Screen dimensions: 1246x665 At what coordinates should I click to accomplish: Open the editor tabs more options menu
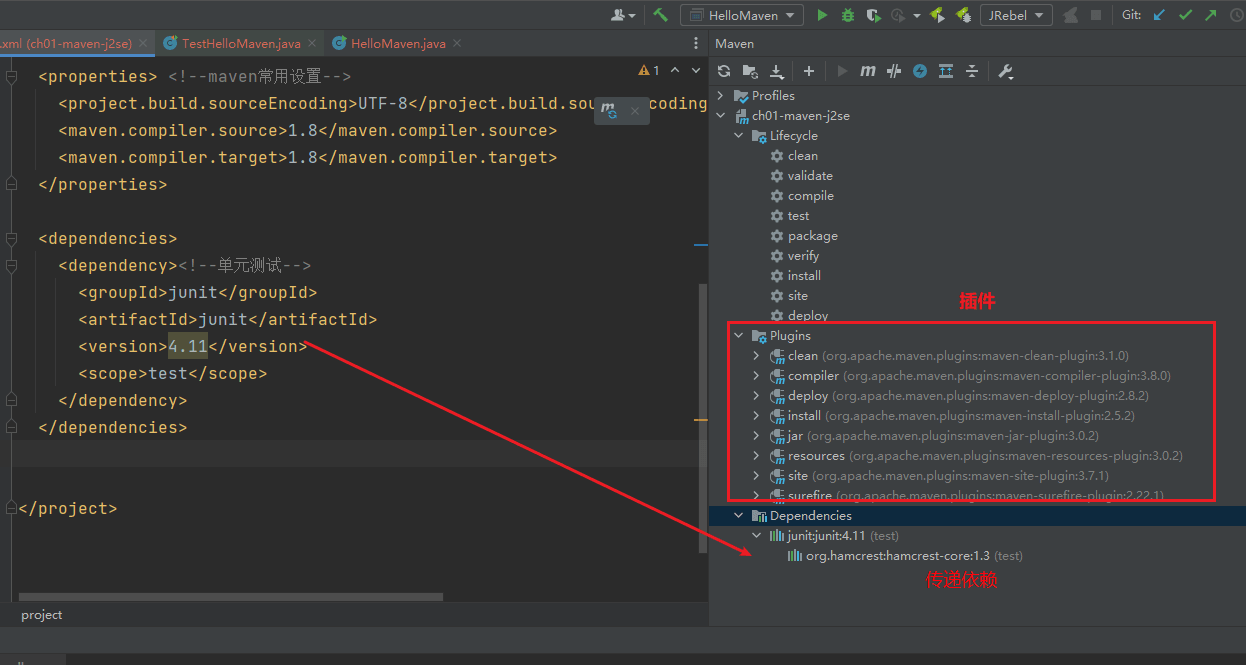pos(697,43)
